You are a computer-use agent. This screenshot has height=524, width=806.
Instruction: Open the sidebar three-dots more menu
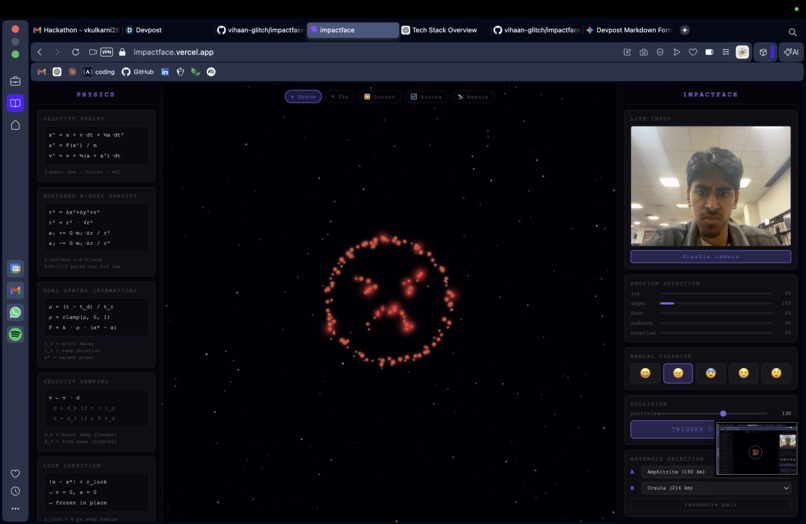click(x=15, y=509)
